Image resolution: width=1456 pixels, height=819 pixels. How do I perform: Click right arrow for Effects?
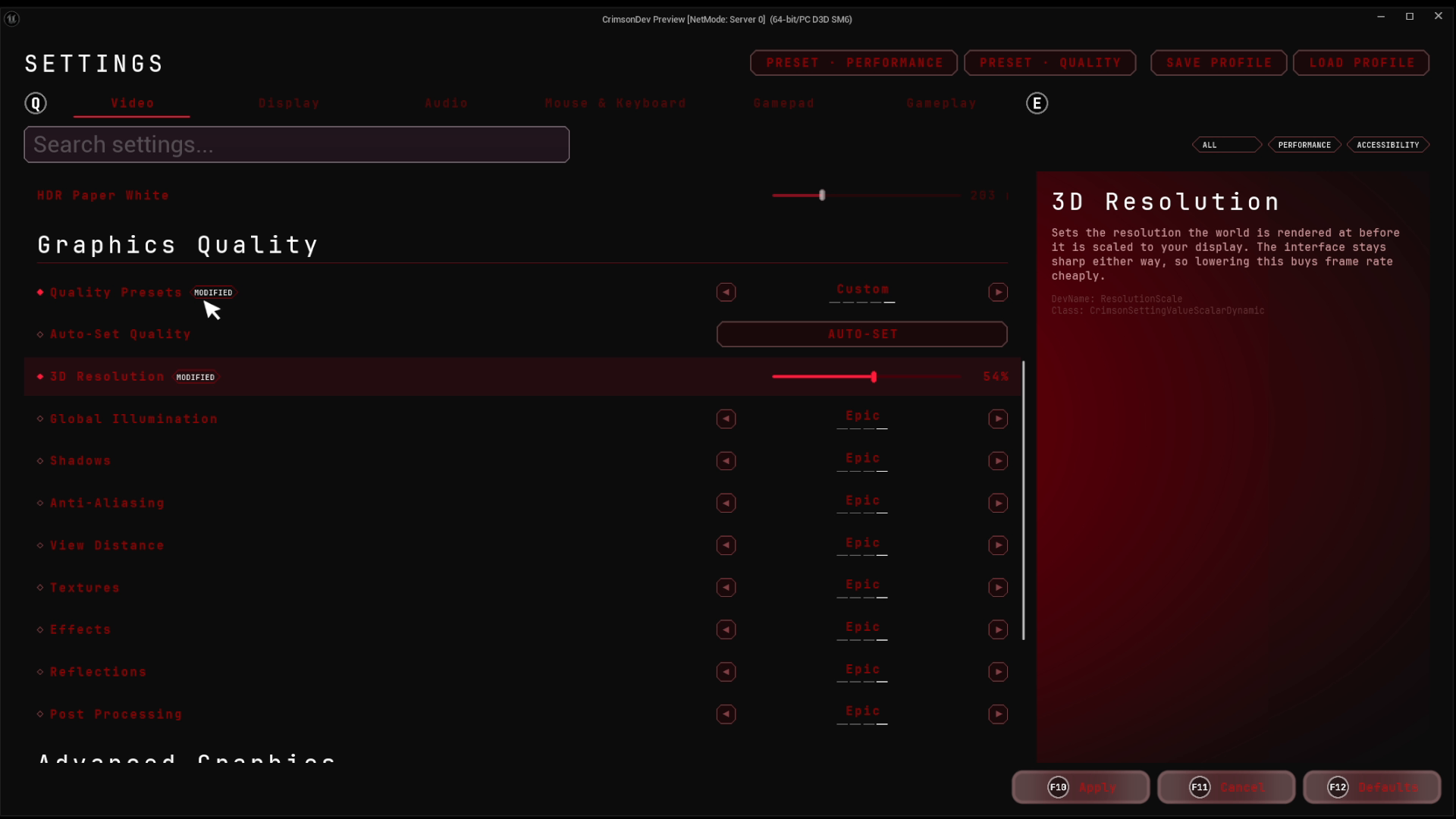[x=998, y=629]
